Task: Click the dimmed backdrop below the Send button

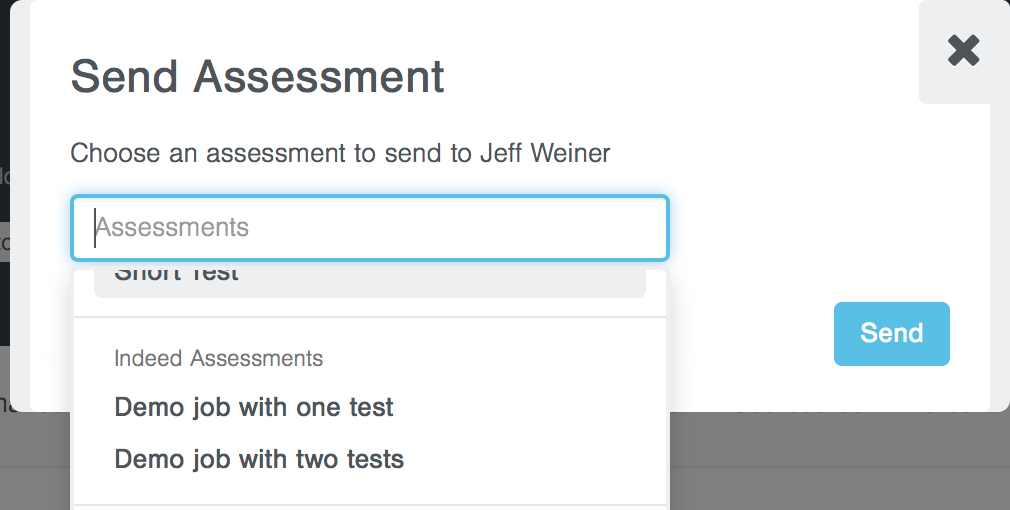Action: [890, 460]
